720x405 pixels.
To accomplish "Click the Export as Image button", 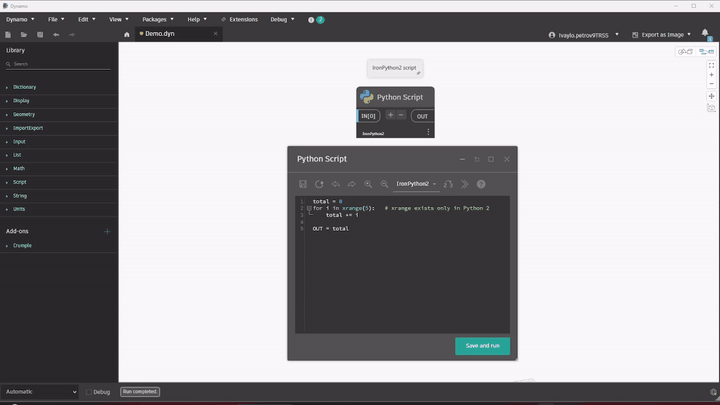I will point(662,34).
